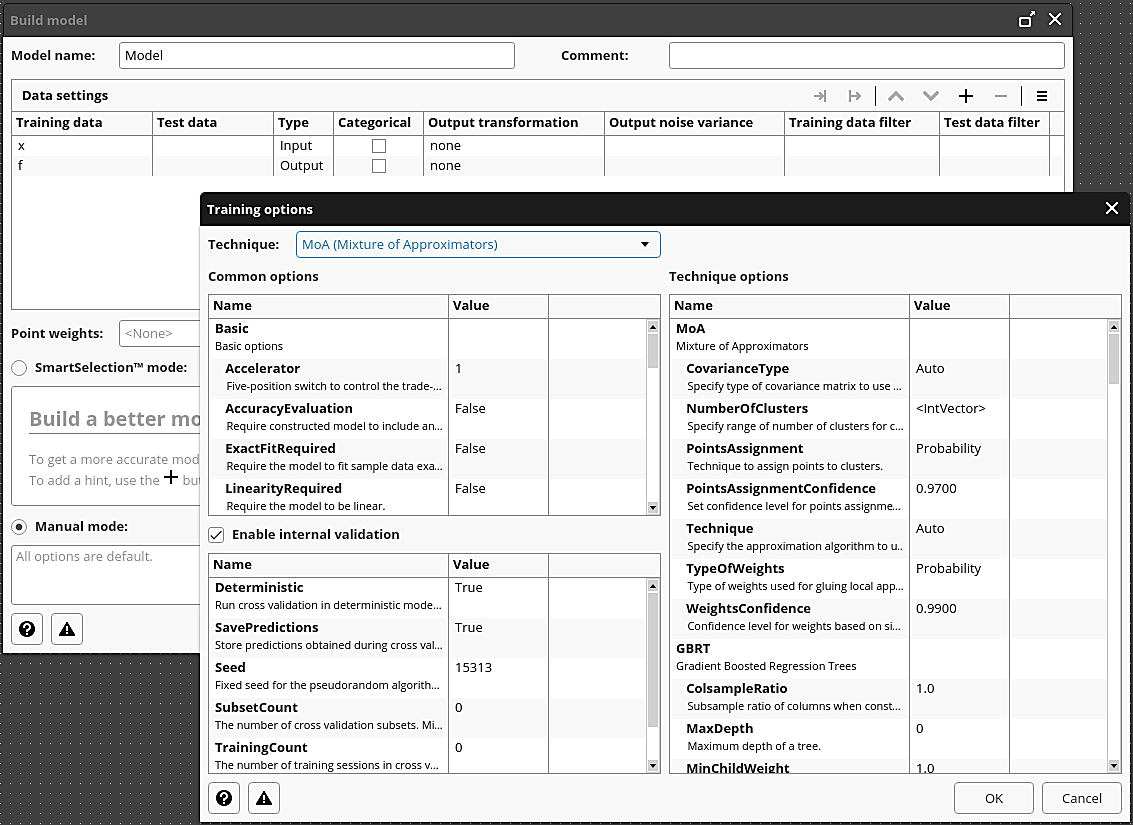
Task: Click Cancel in Training options
Action: coord(1082,798)
